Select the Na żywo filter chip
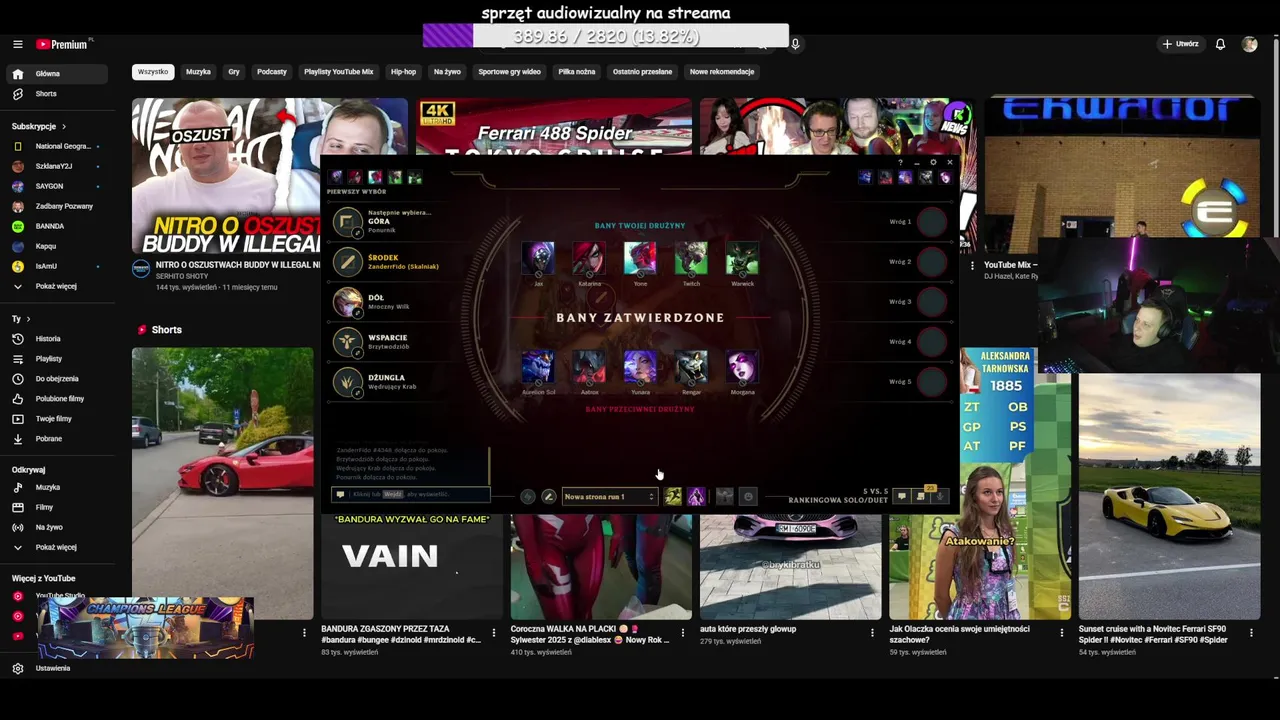The image size is (1280, 720). [x=447, y=72]
